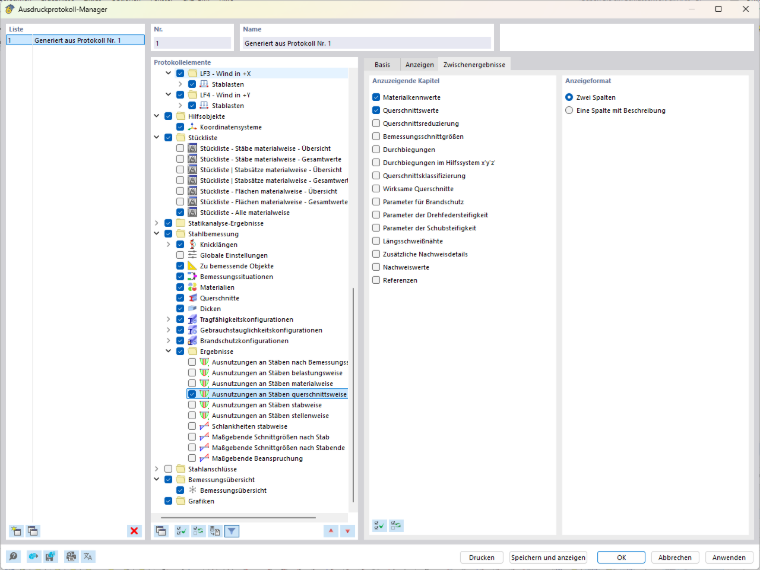Click the Anwenden button
The height and width of the screenshot is (570, 760).
pyautogui.click(x=729, y=557)
